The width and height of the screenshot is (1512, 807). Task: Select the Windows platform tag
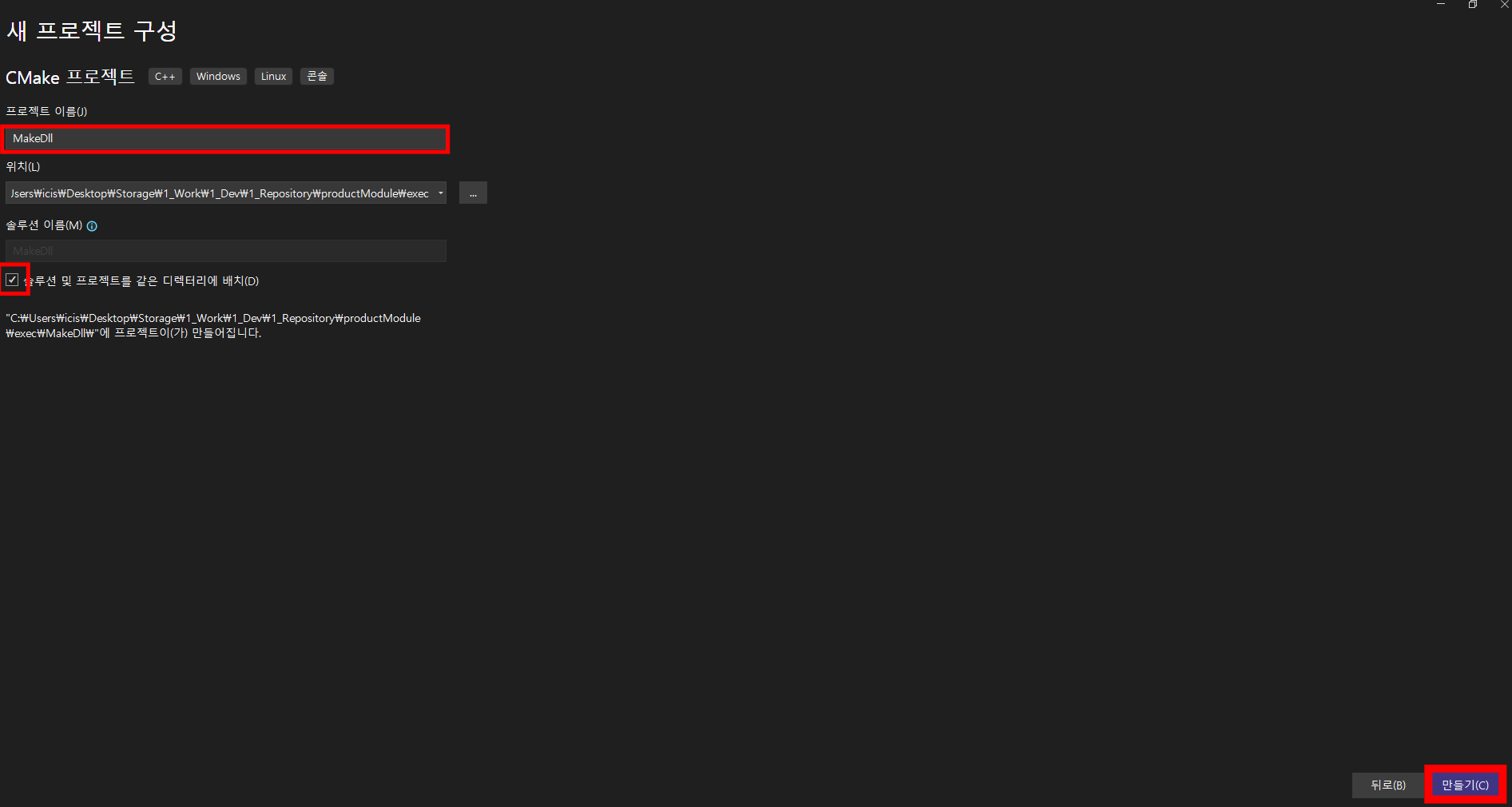point(217,76)
